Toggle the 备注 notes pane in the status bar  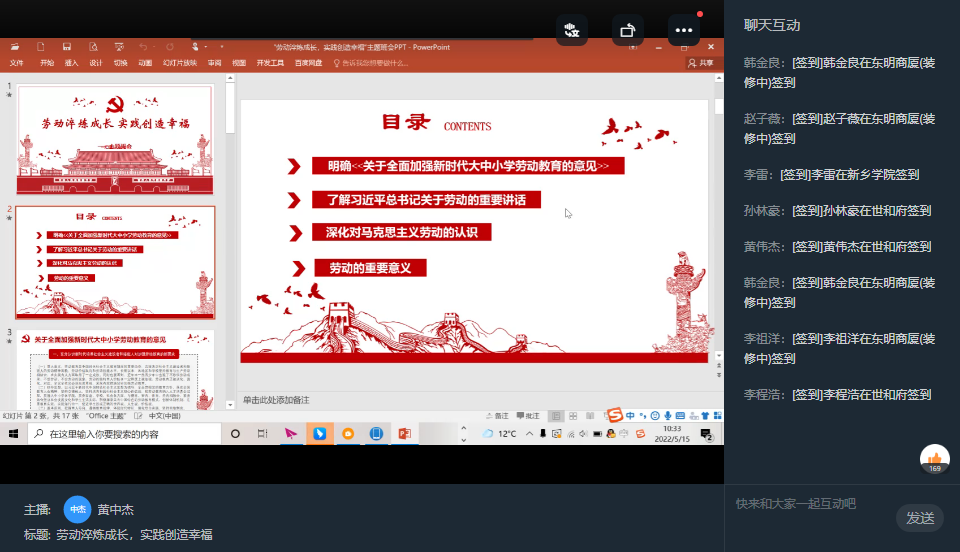coord(497,416)
